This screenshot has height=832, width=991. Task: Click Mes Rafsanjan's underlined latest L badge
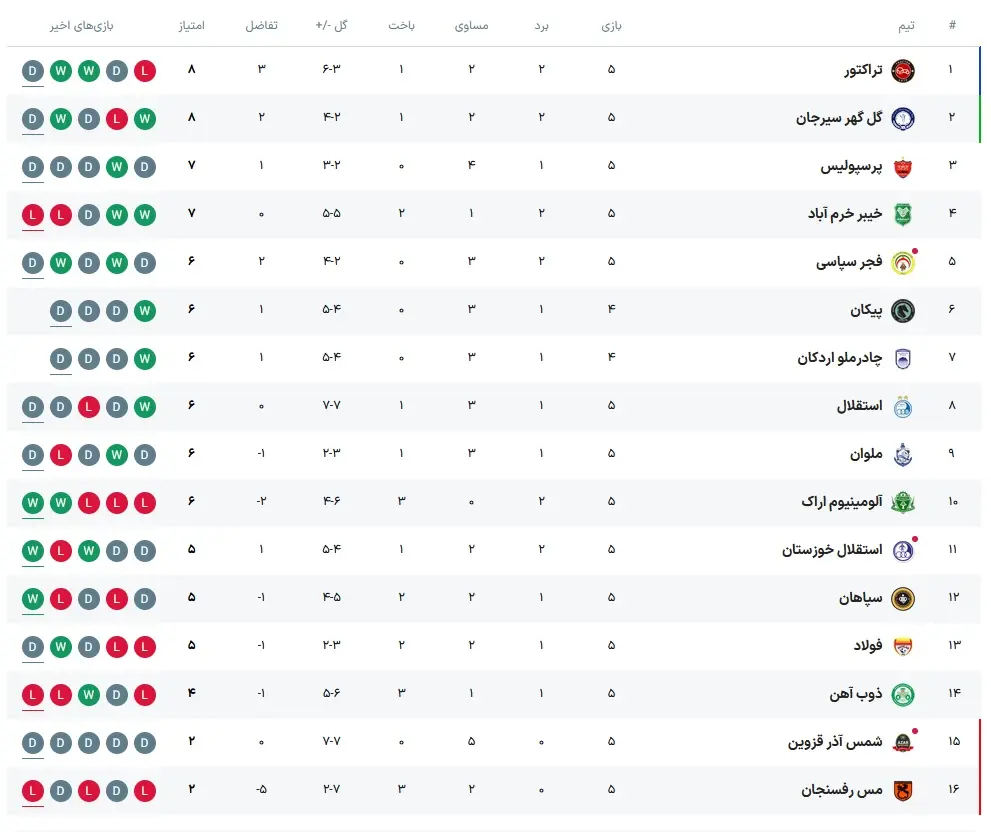tap(33, 791)
